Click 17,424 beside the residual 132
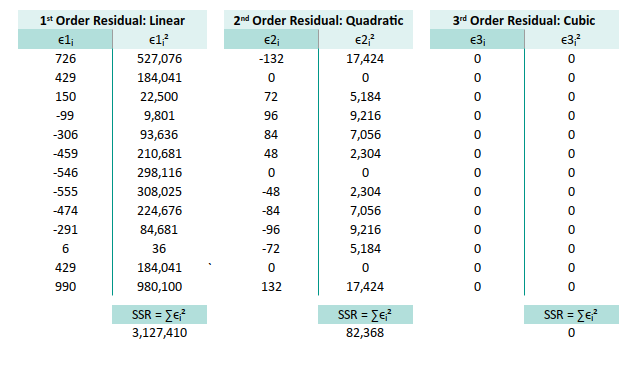The width and height of the screenshot is (643, 372). [365, 286]
